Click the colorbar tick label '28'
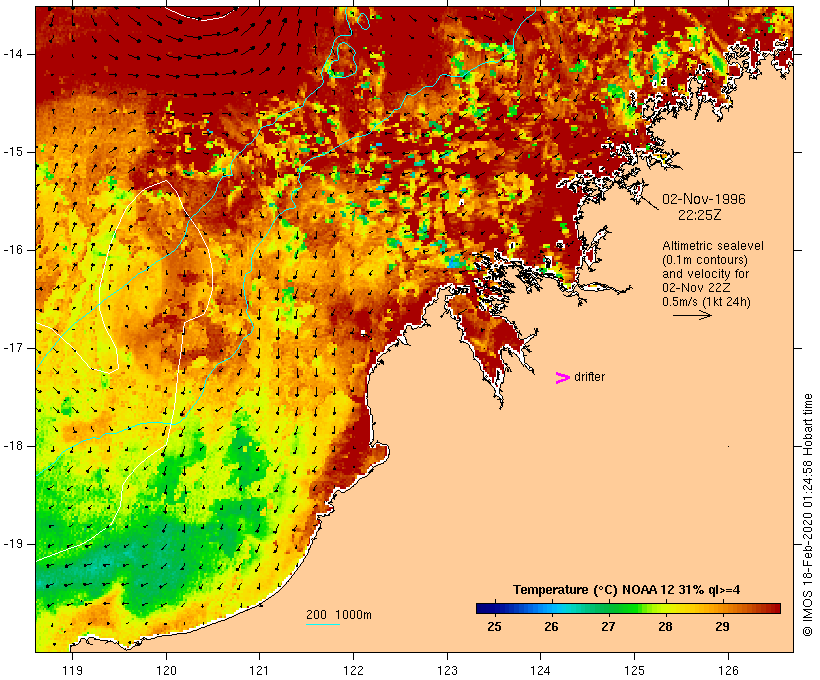The height and width of the screenshot is (680, 820). [665, 627]
